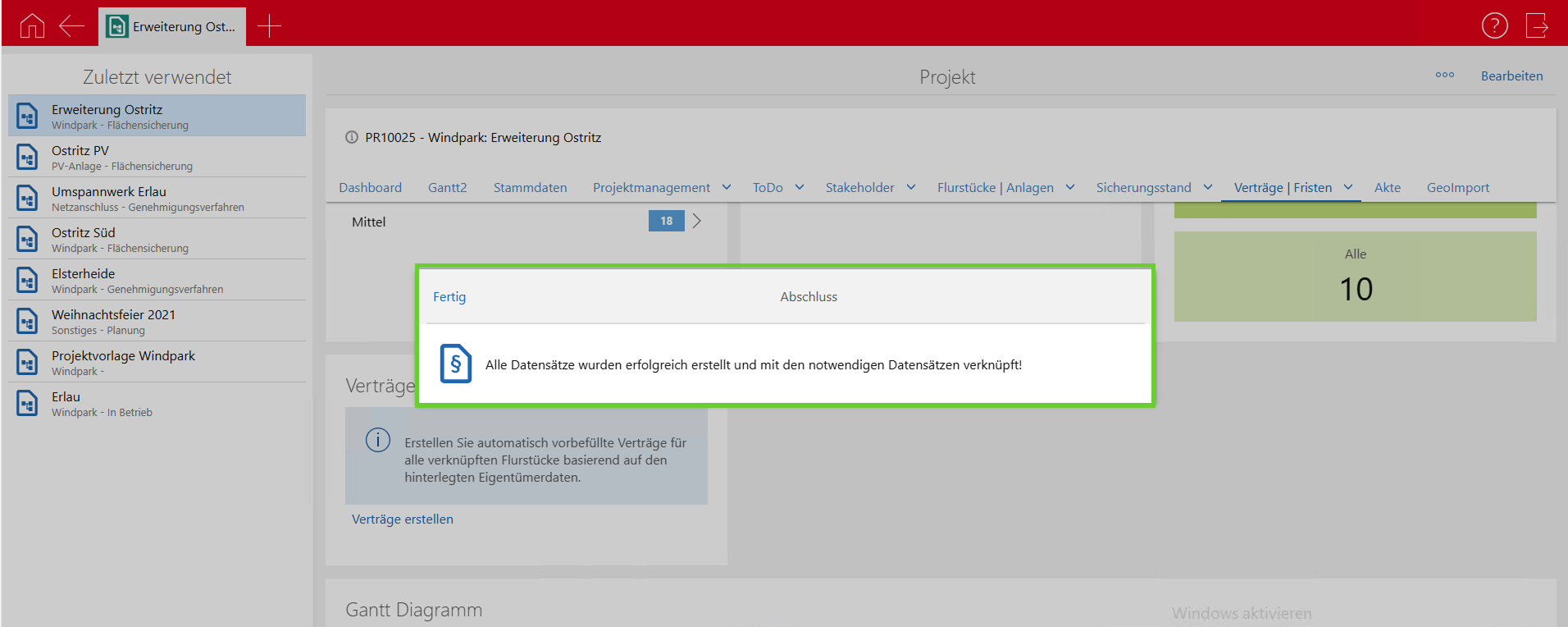Screen dimensions: 1568x627
Task: Click the logout icon at top right
Action: (x=1536, y=26)
